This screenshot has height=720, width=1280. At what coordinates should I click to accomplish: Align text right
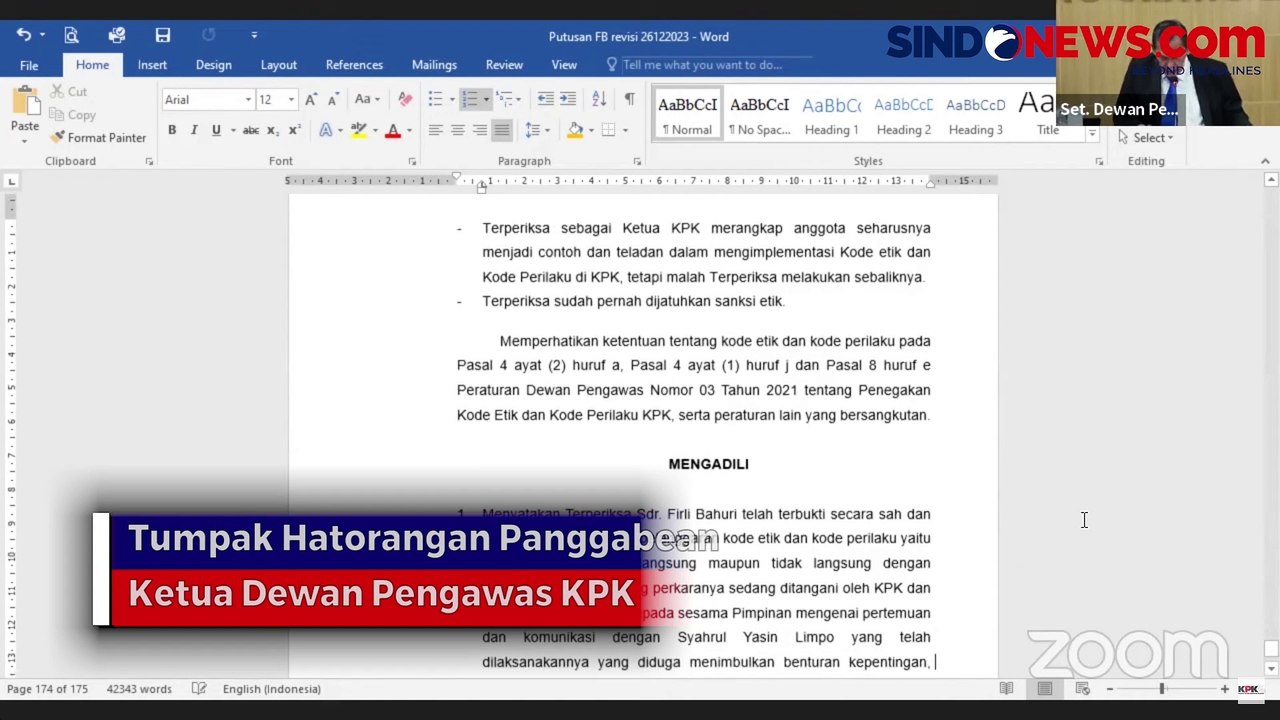480,130
